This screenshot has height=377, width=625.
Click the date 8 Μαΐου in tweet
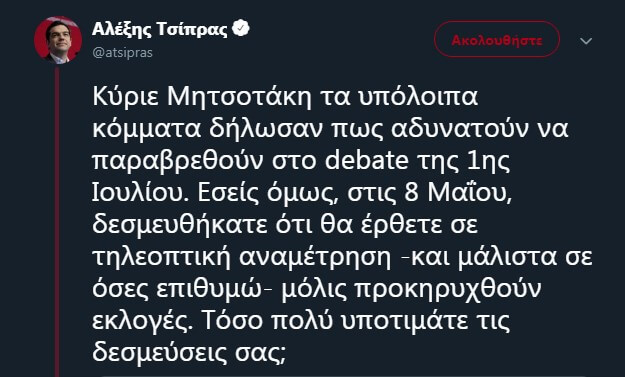tap(458, 192)
